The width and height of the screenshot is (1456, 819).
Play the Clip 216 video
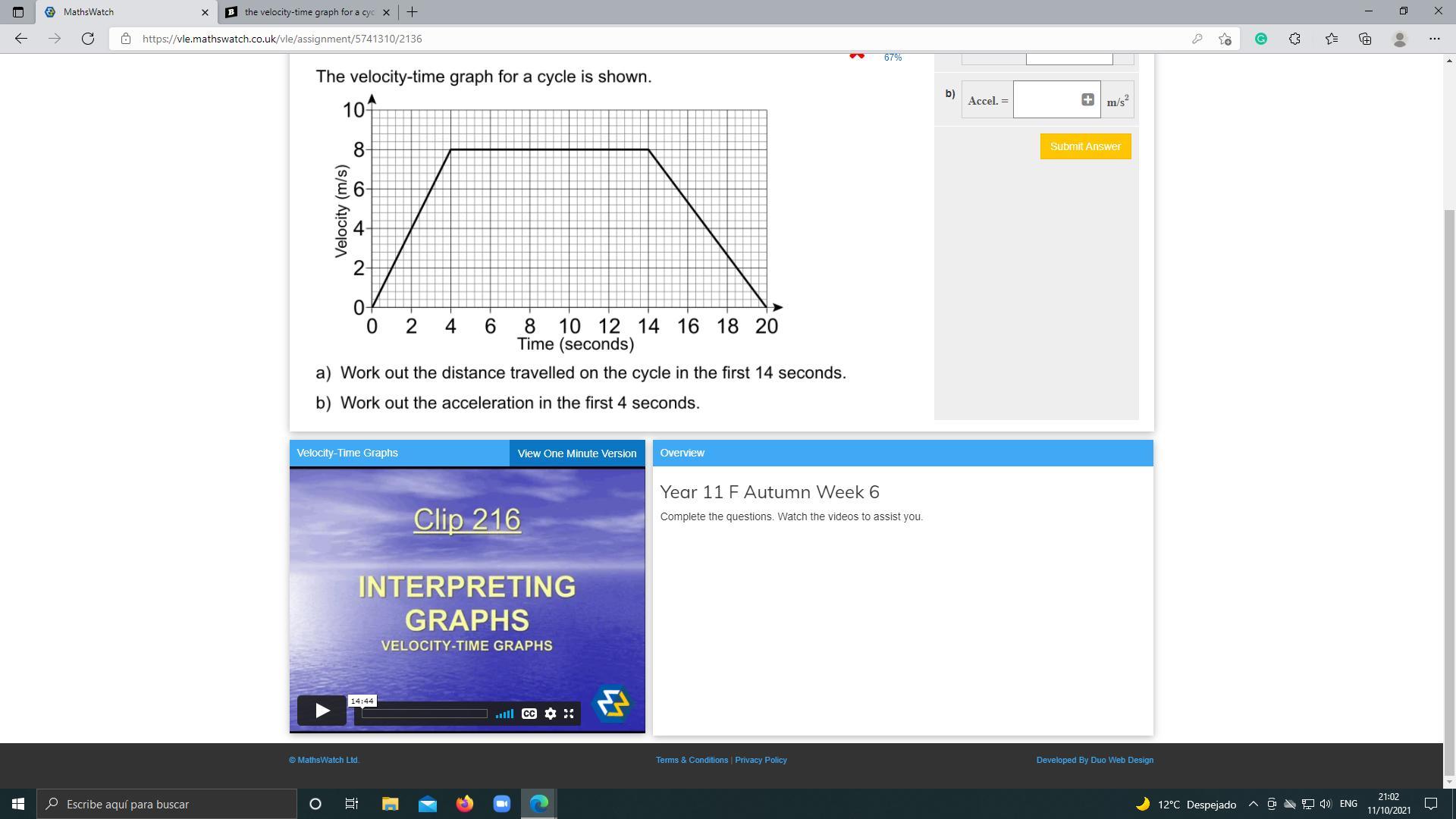pyautogui.click(x=322, y=711)
